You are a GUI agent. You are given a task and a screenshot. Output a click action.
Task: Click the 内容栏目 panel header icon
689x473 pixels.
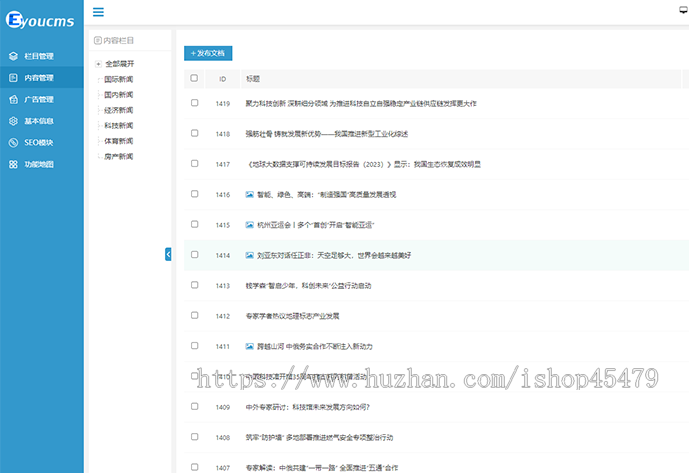(98, 40)
